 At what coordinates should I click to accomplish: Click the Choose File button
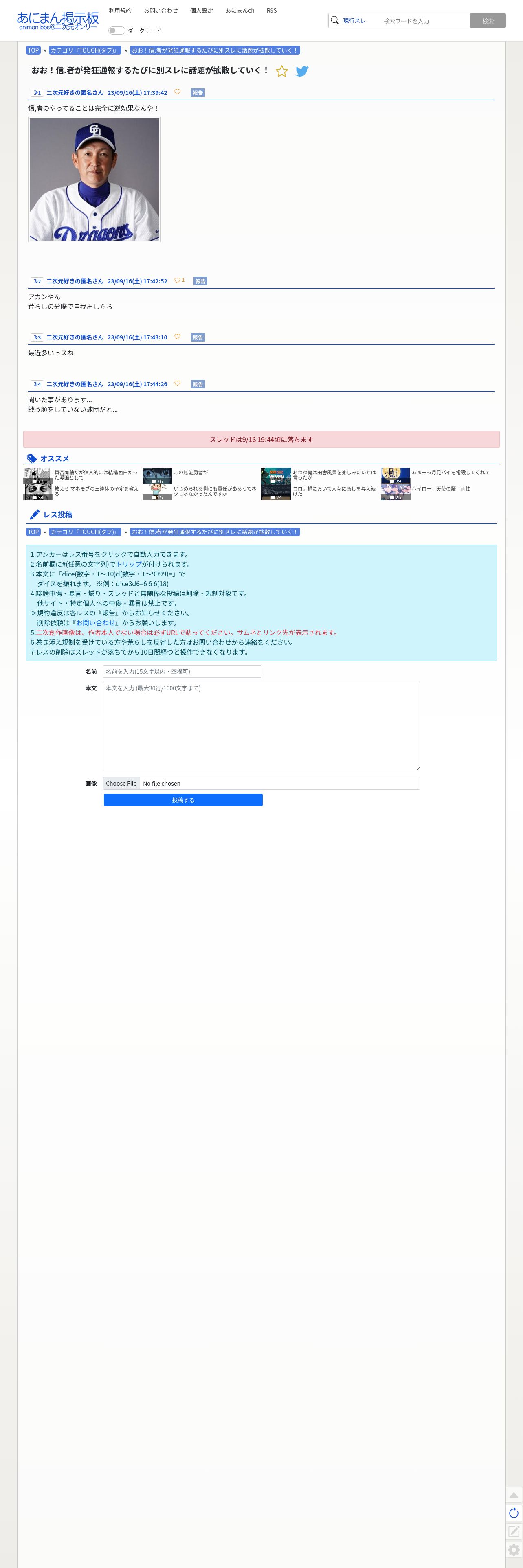[x=121, y=784]
